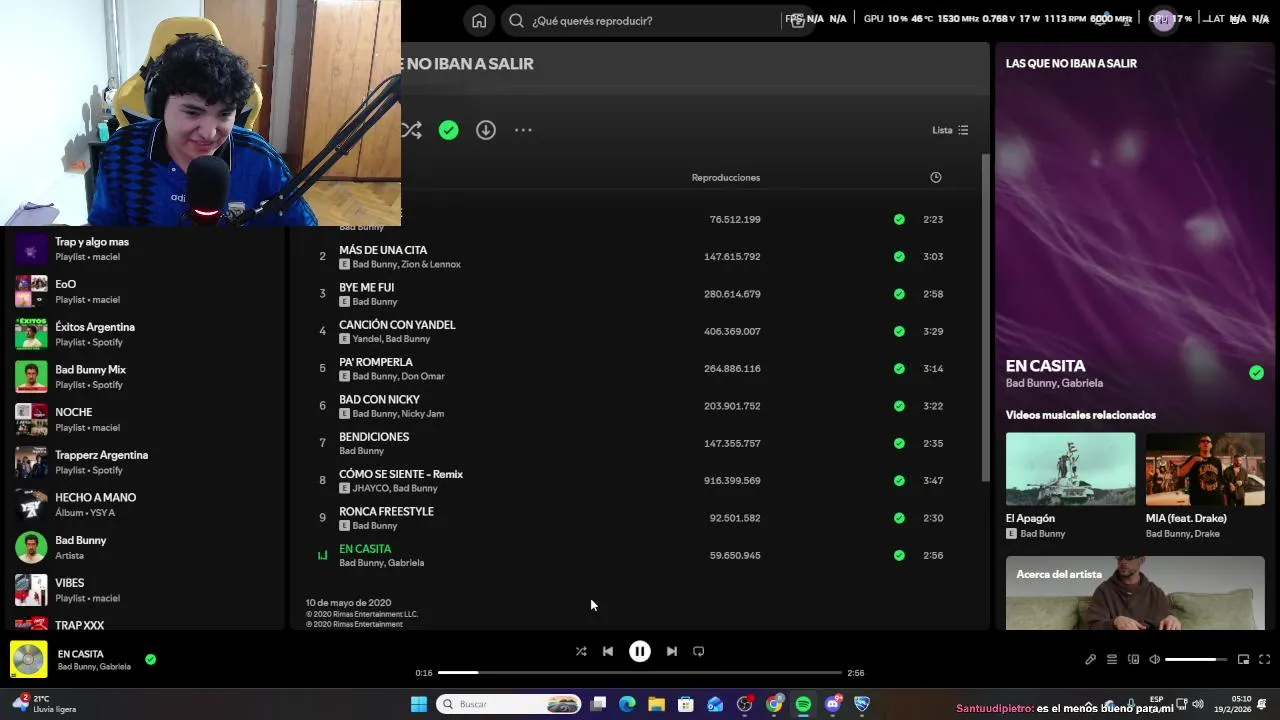Open Bad Bunny Mix playlist

[145, 377]
